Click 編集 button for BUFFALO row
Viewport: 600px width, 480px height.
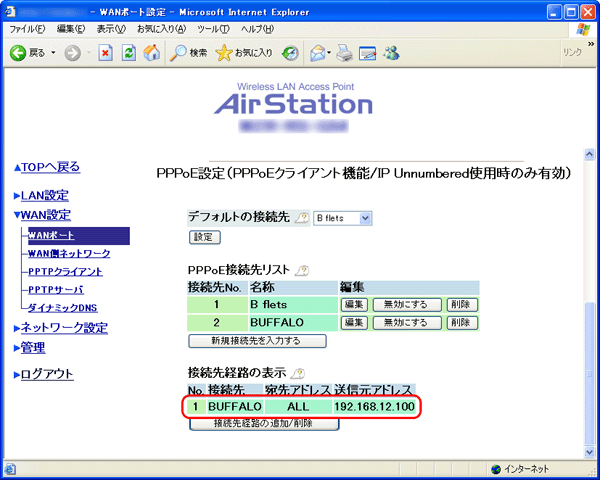tap(354, 323)
